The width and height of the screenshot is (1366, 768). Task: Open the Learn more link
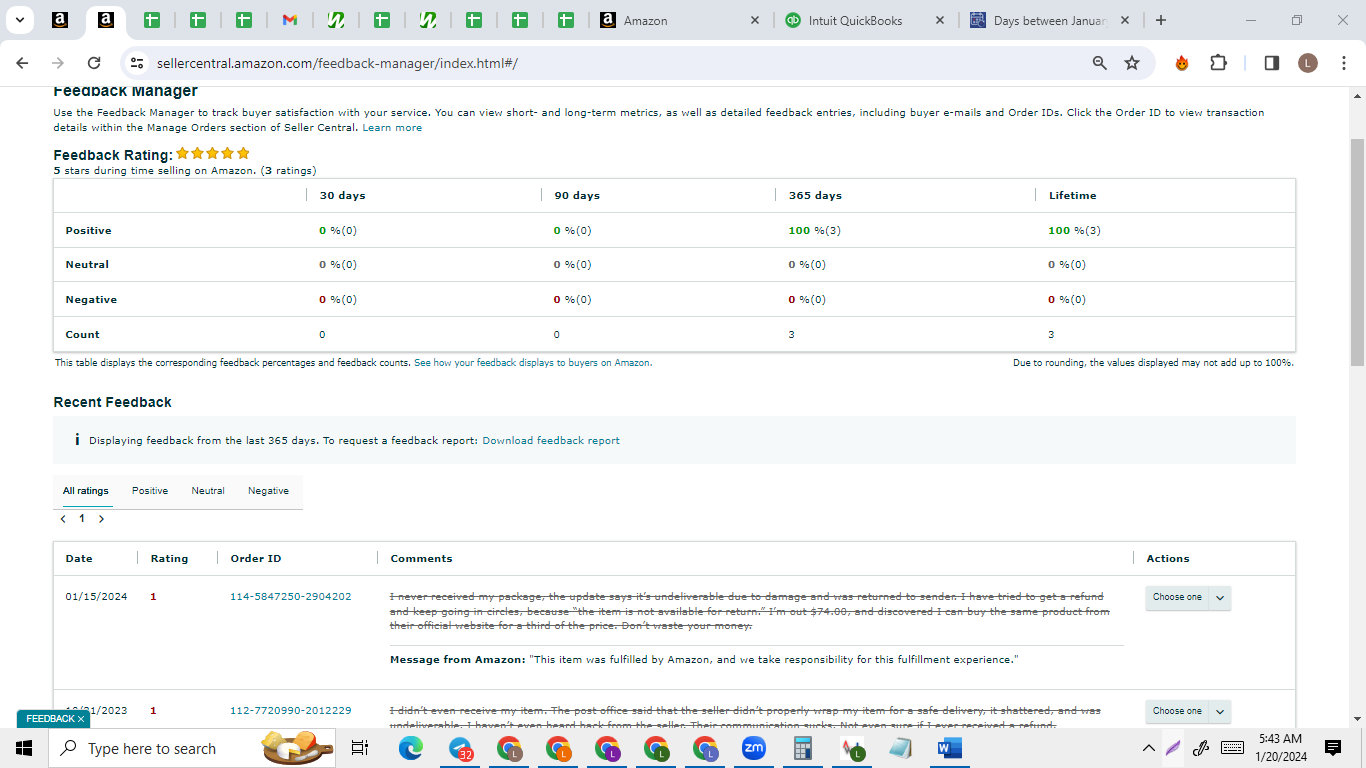tap(392, 128)
